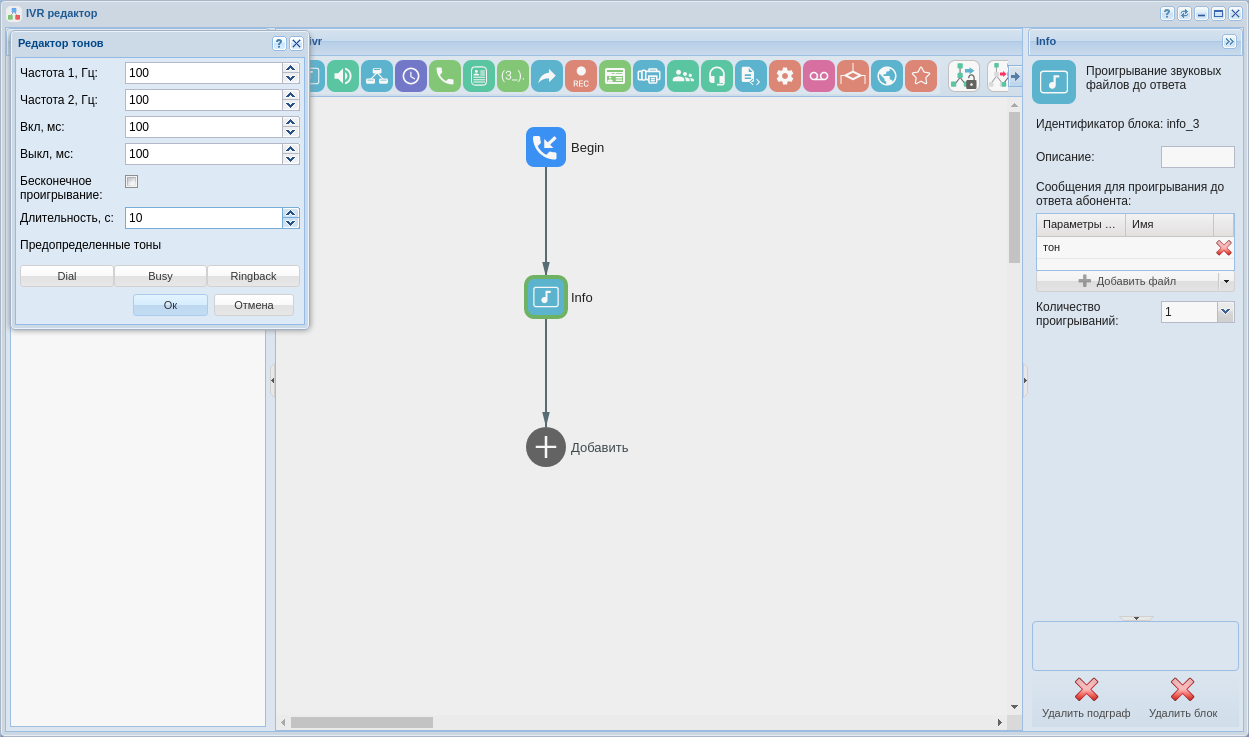Cancel tone editor with Отмена
Screen dimensions: 1249x737
coord(254,305)
